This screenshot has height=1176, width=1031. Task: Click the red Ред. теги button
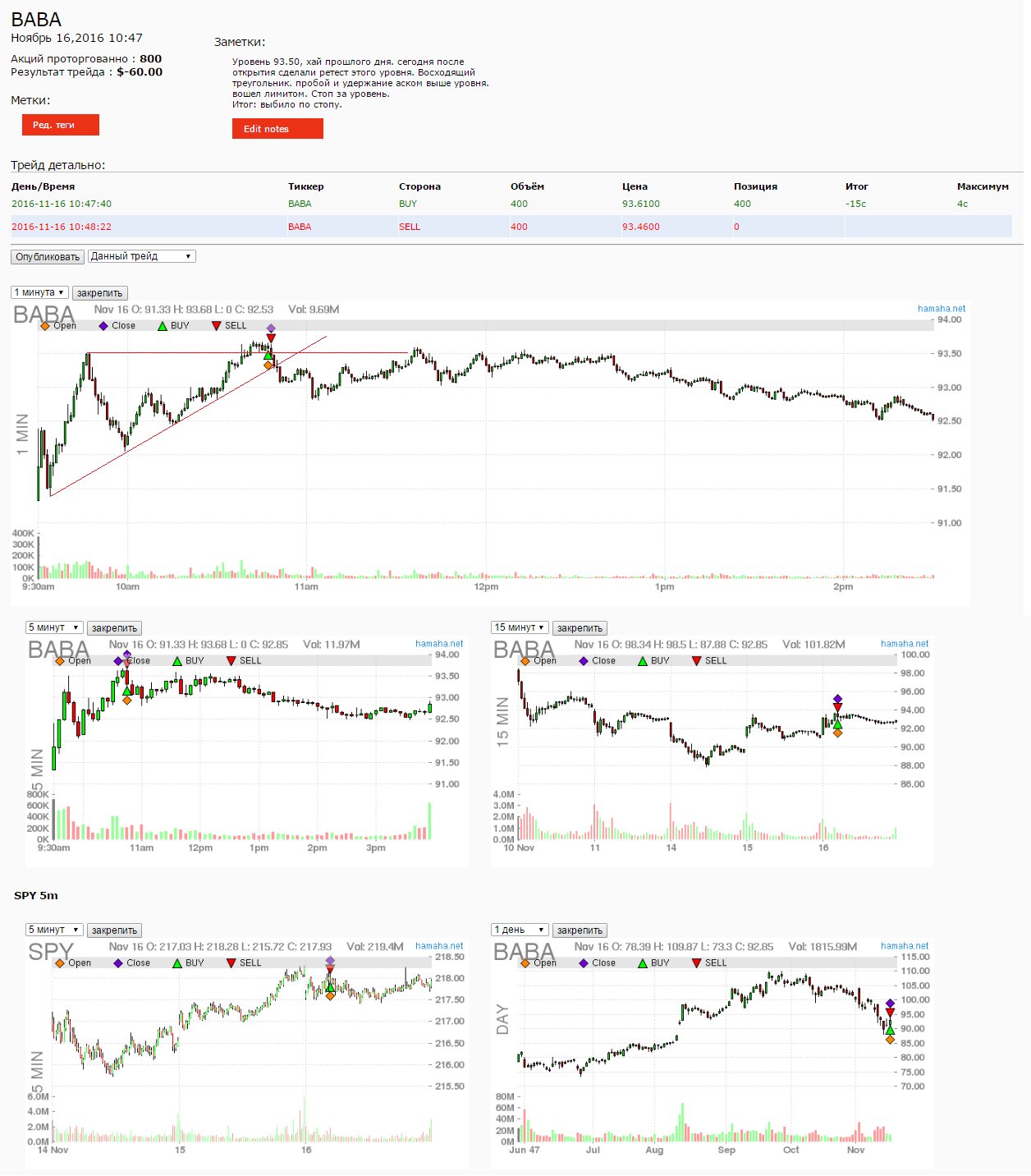coord(61,125)
